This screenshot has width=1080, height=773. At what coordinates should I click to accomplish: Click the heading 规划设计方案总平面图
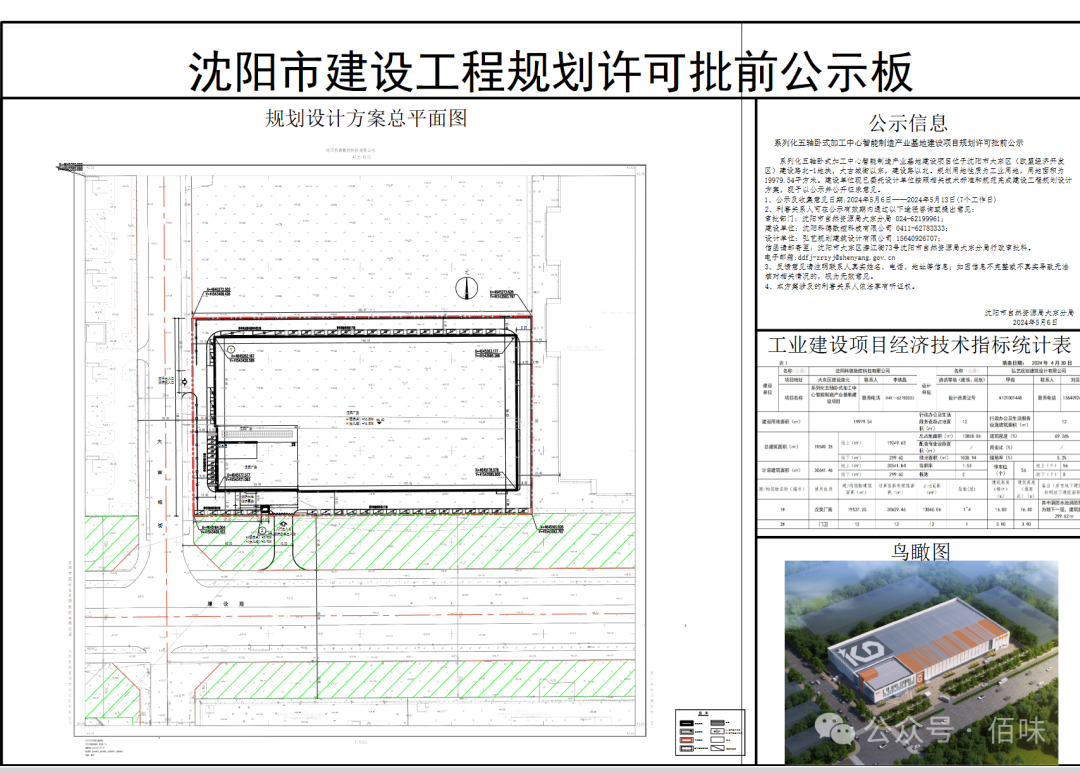[366, 118]
